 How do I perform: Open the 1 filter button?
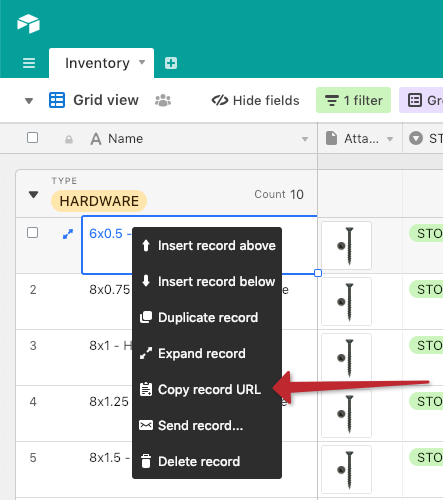coord(353,100)
